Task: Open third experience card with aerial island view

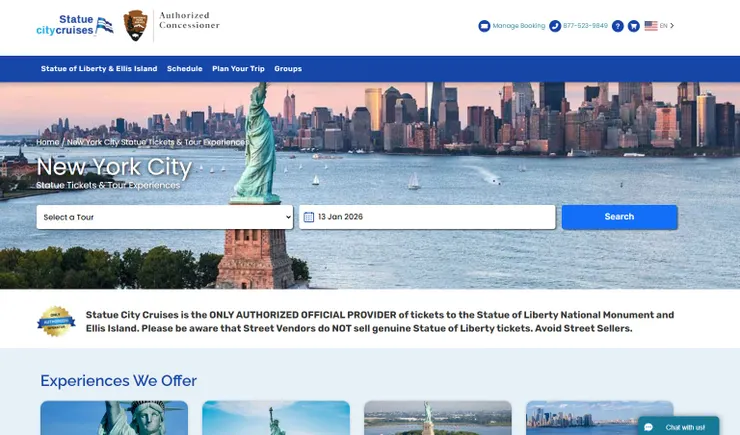Action: point(438,418)
